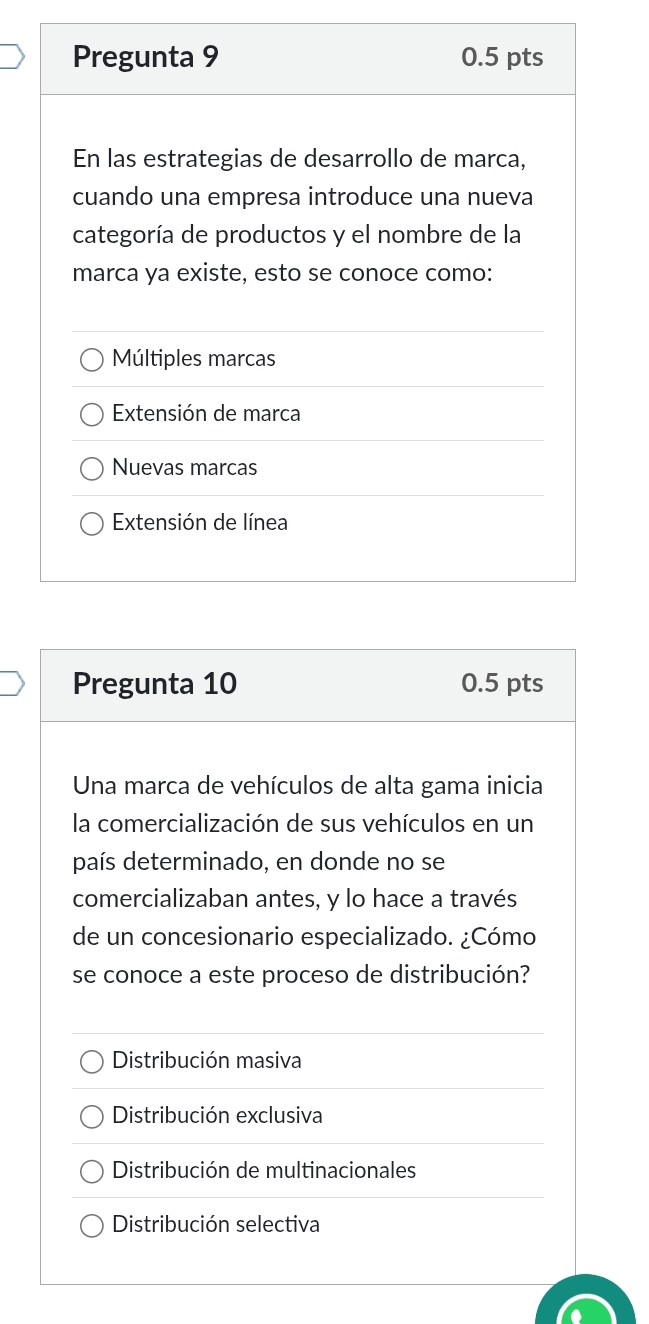Flag Pregunta 9 for review
This screenshot has width=649, height=1324.
14,56
